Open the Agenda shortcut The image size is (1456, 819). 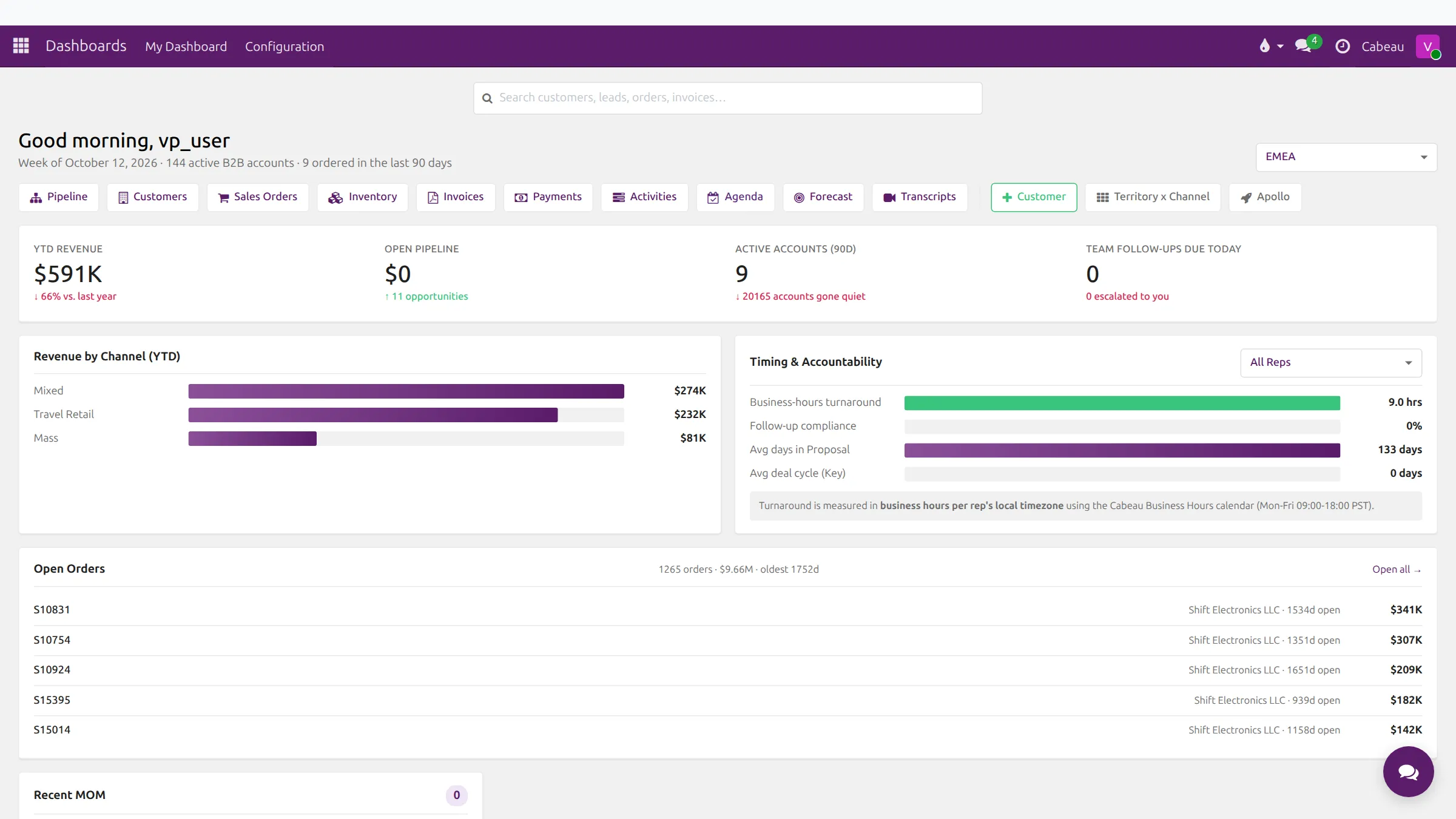(736, 197)
